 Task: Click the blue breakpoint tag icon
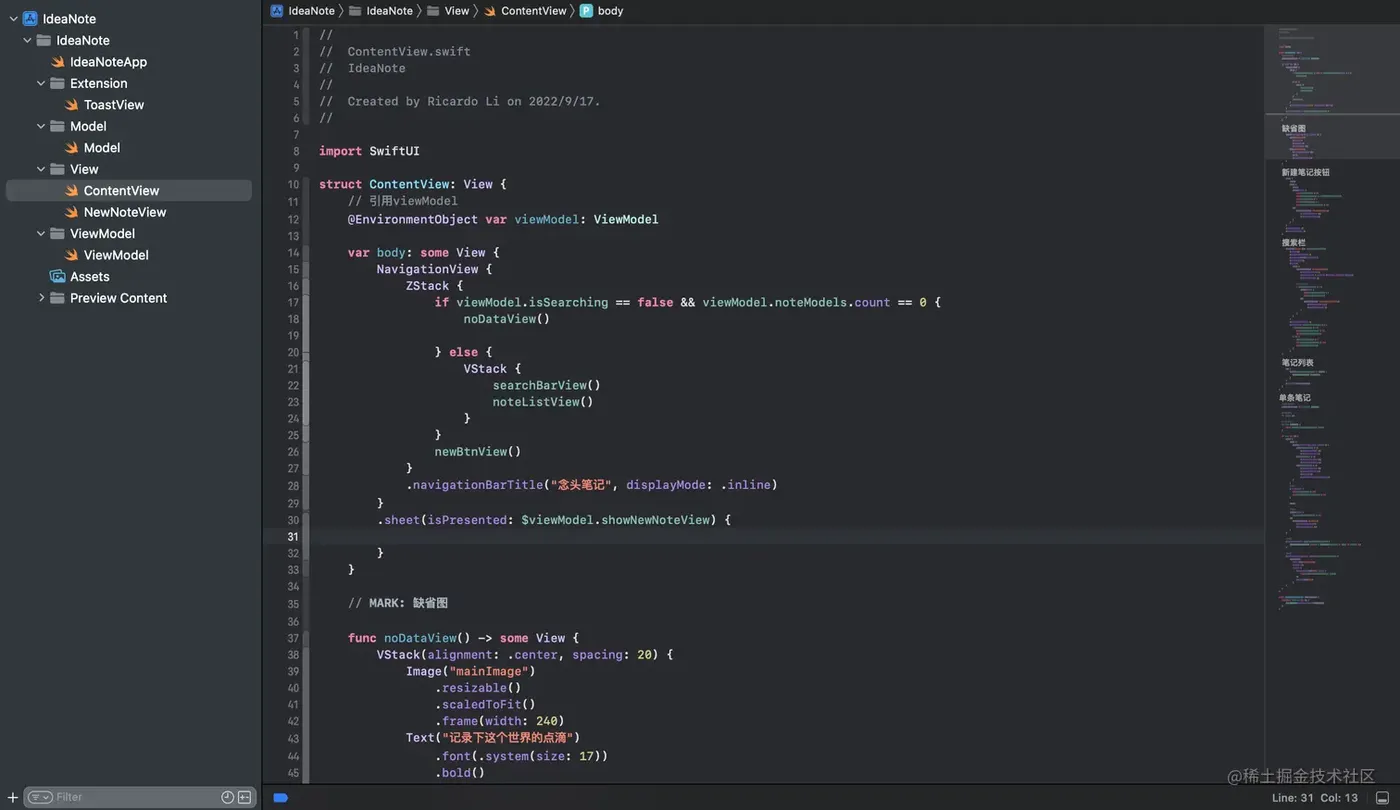point(280,798)
